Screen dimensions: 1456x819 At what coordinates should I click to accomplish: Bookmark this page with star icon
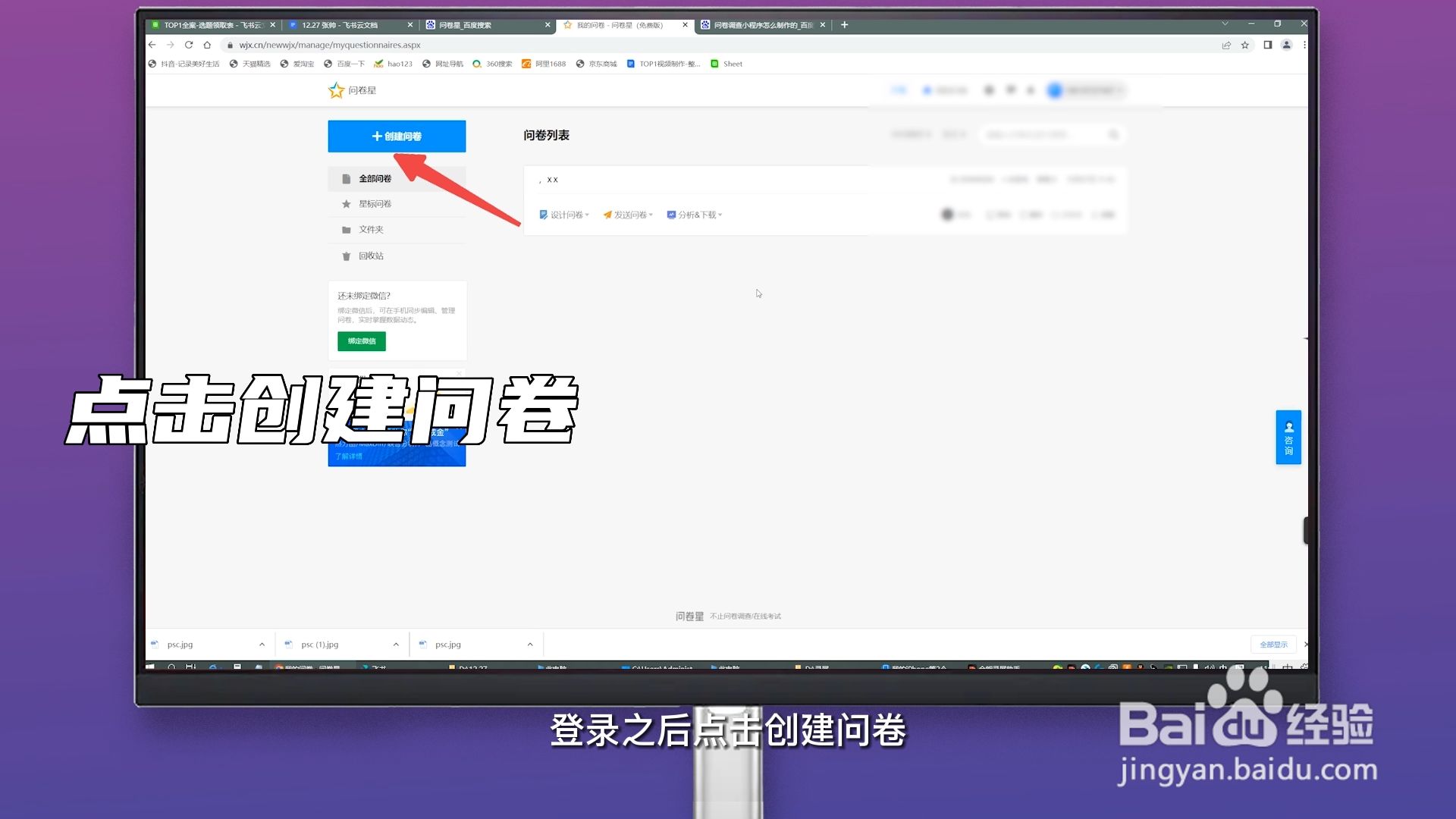[1244, 45]
